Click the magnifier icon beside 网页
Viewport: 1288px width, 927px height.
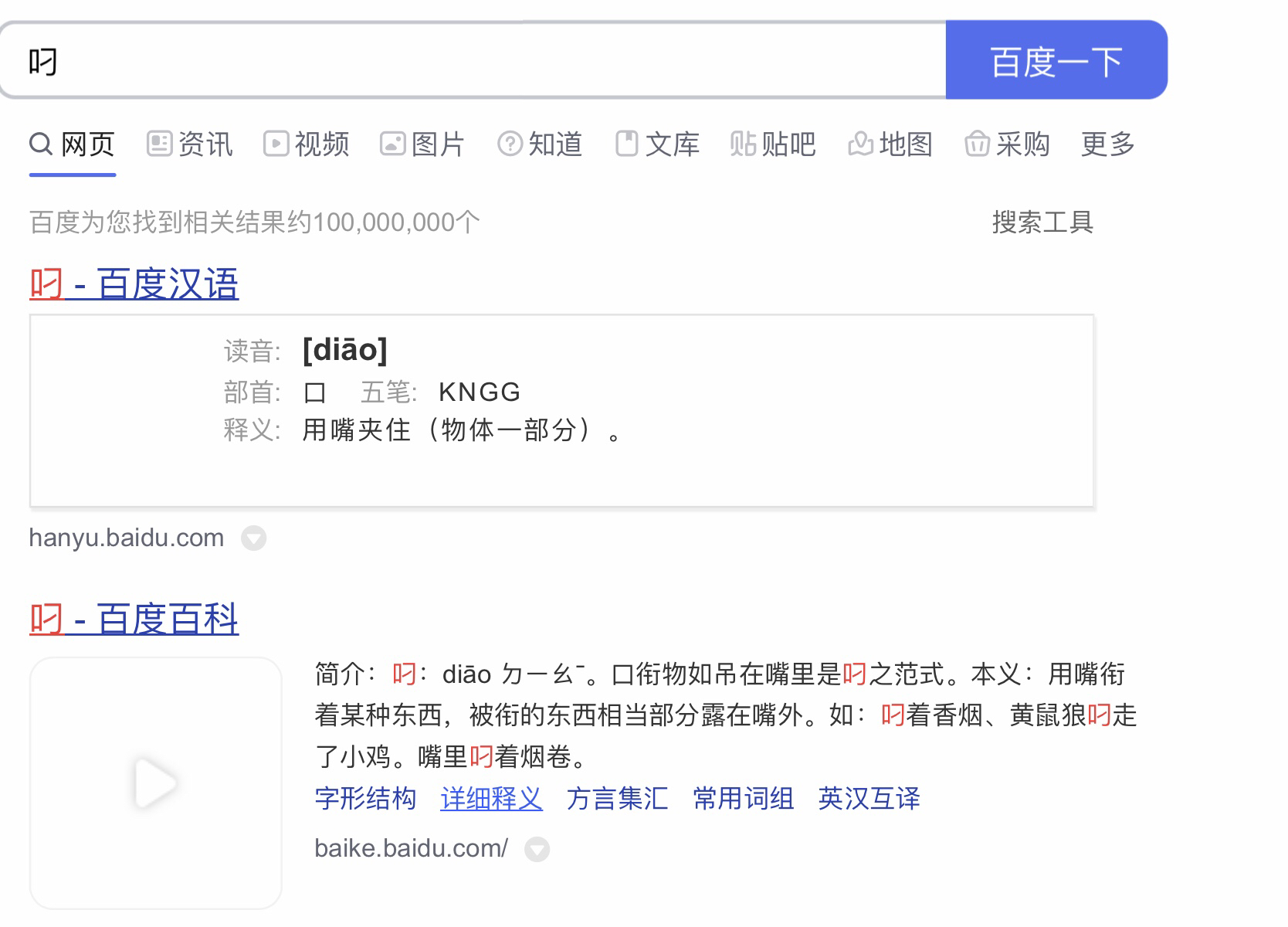[x=40, y=144]
